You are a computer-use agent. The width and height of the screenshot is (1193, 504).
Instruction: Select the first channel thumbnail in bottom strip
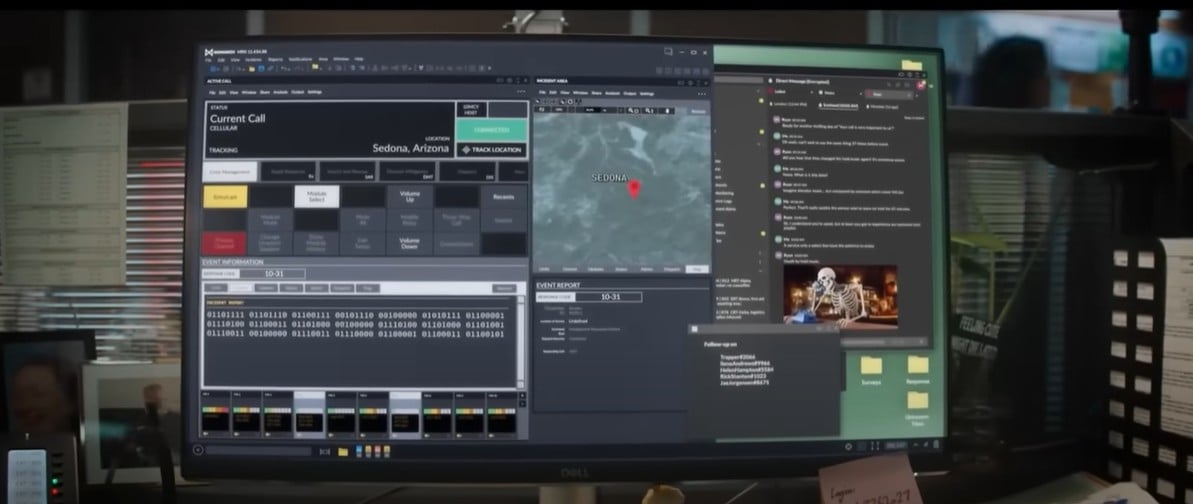coord(214,413)
